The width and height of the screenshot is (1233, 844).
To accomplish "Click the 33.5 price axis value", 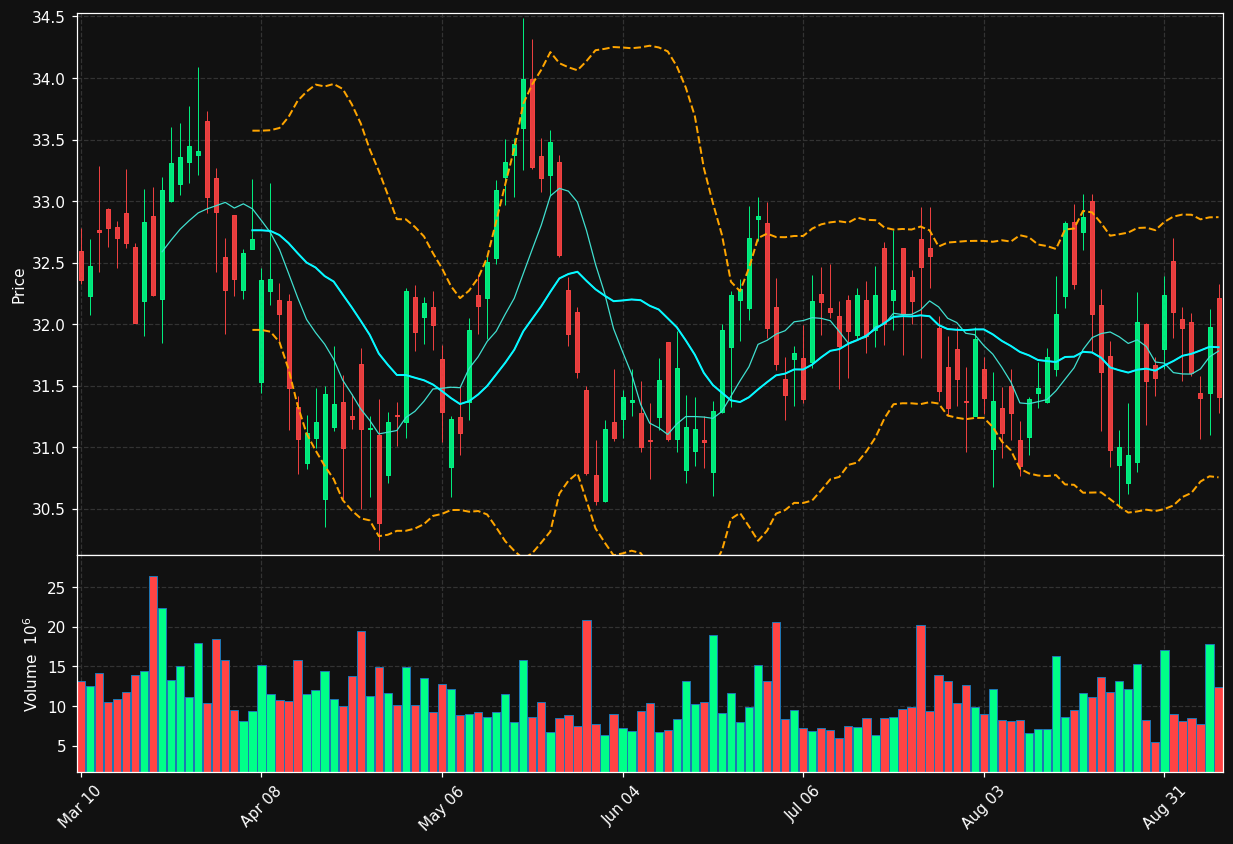I will pos(48,141).
